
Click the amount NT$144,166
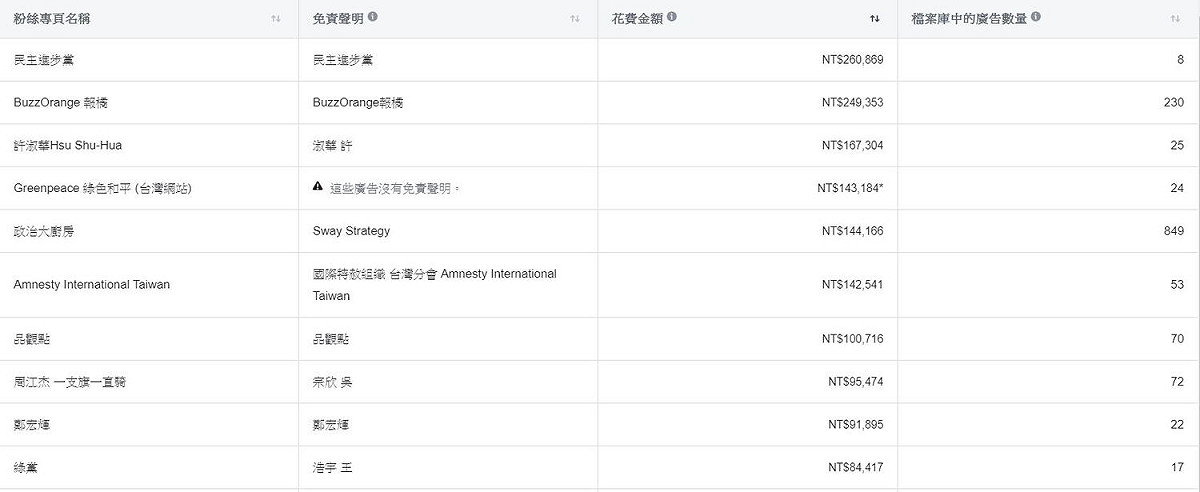852,231
